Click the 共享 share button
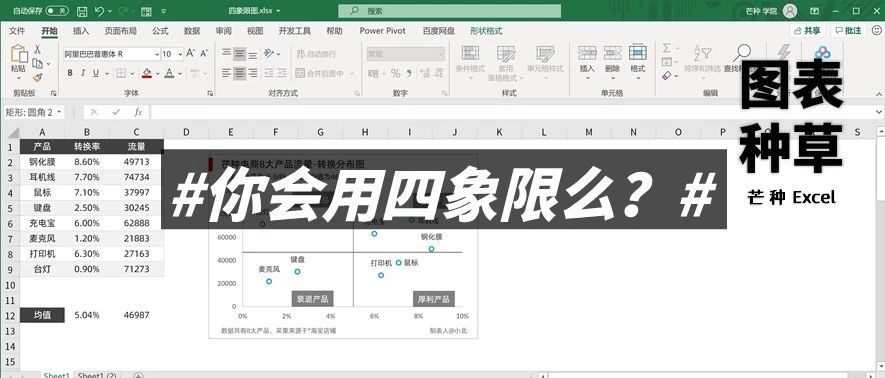The width and height of the screenshot is (885, 378). tap(808, 31)
